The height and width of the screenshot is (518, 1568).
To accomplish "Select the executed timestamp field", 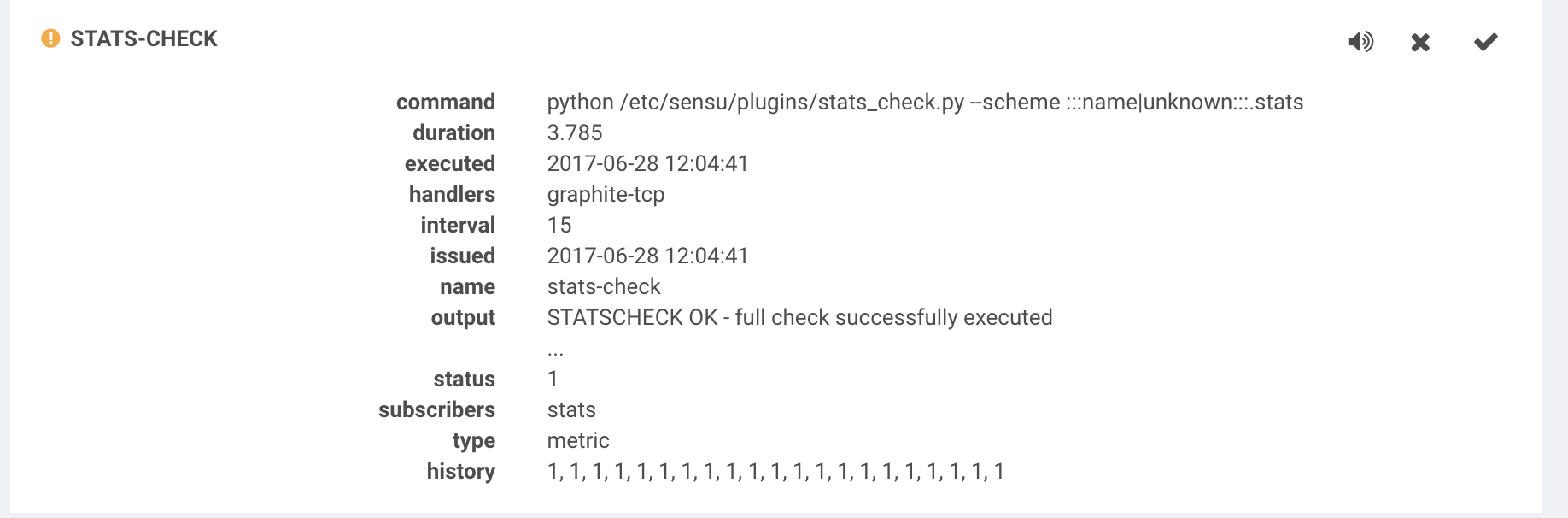I will click(648, 163).
